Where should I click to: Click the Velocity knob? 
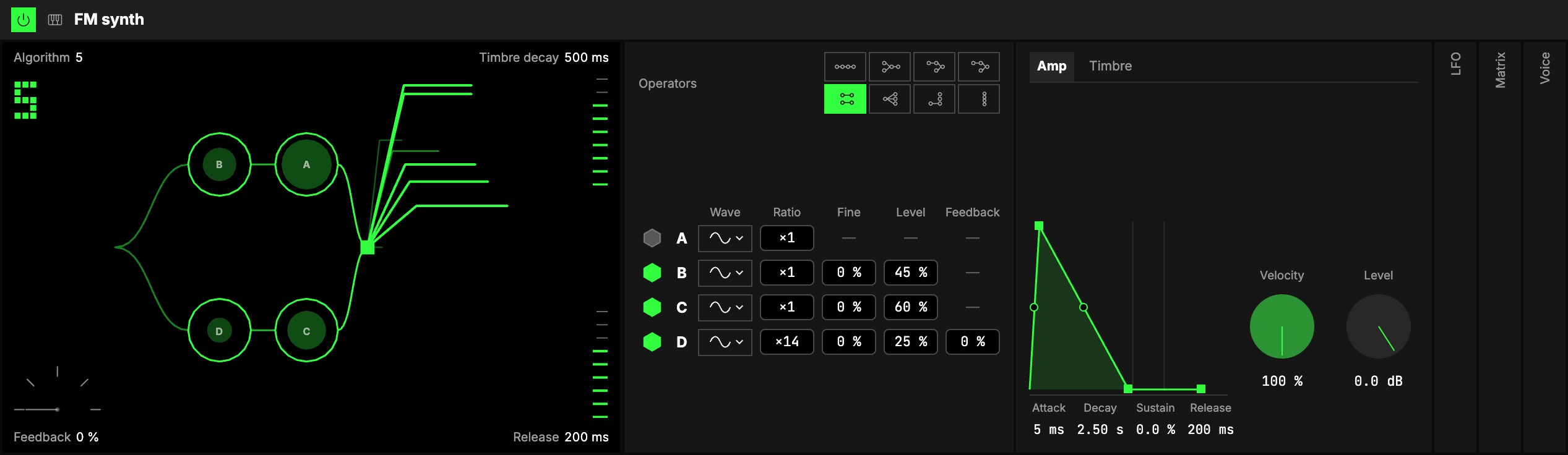1282,326
